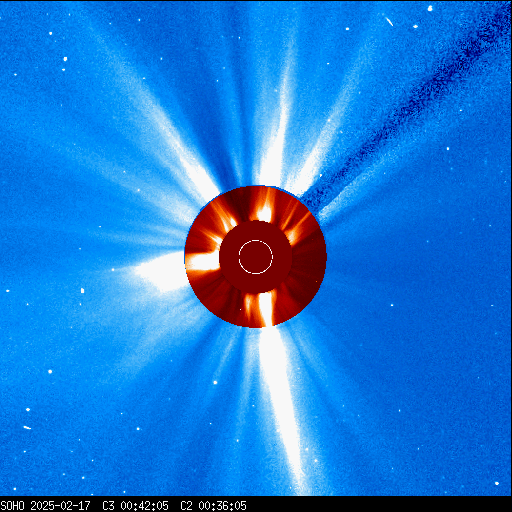The width and height of the screenshot is (512, 512).
Task: Click the C2 instrument label
Action: 186,506
